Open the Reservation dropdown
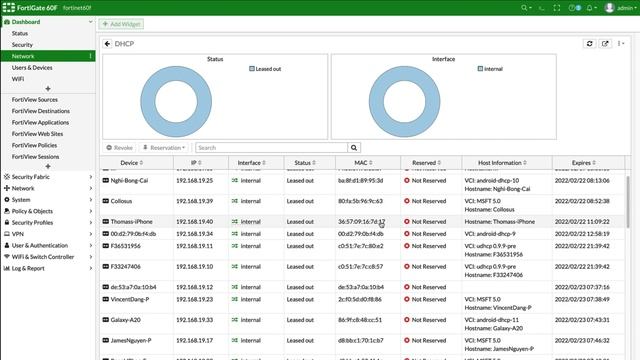The image size is (640, 360). 164,148
